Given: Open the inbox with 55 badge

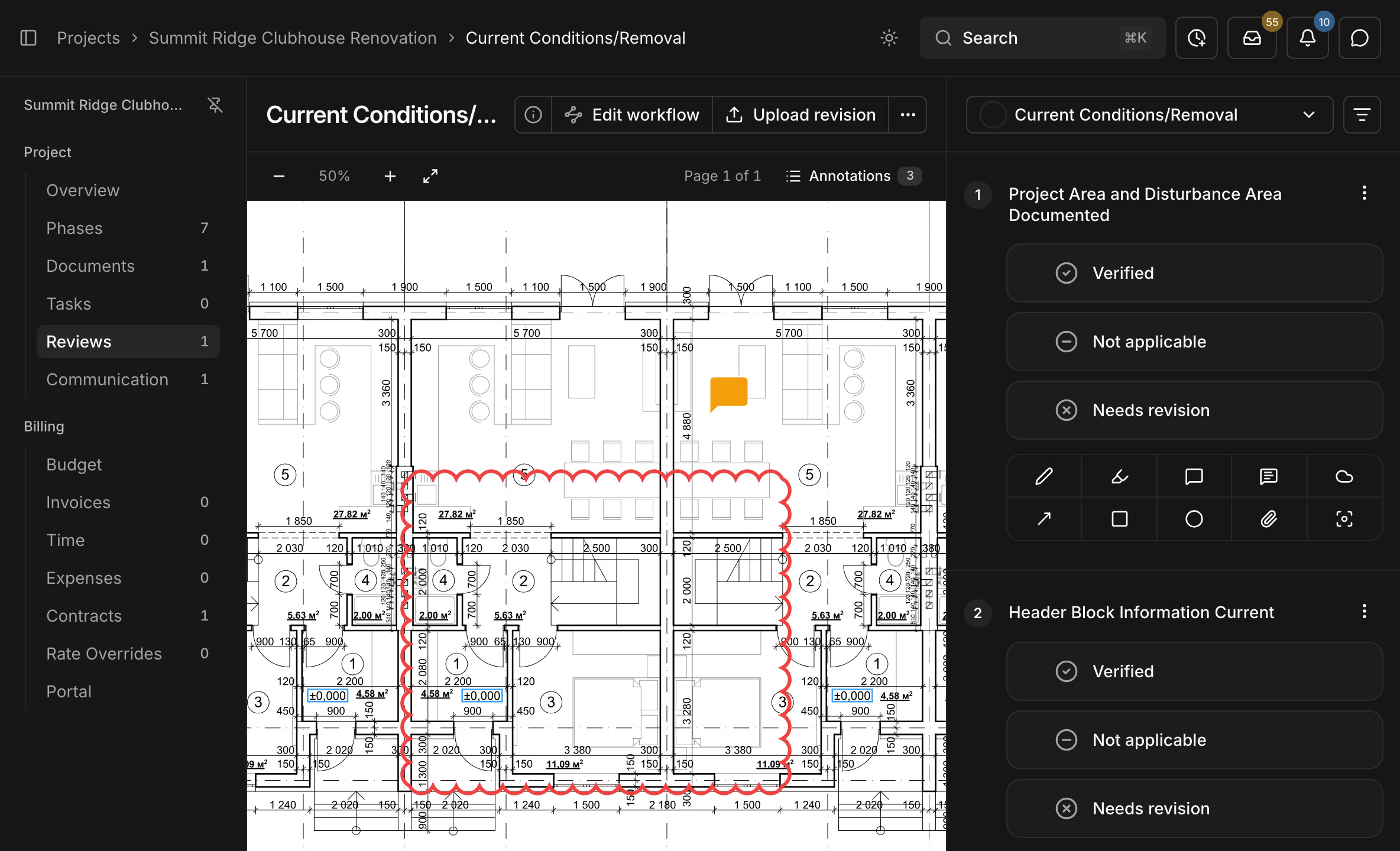Looking at the screenshot, I should 1252,38.
